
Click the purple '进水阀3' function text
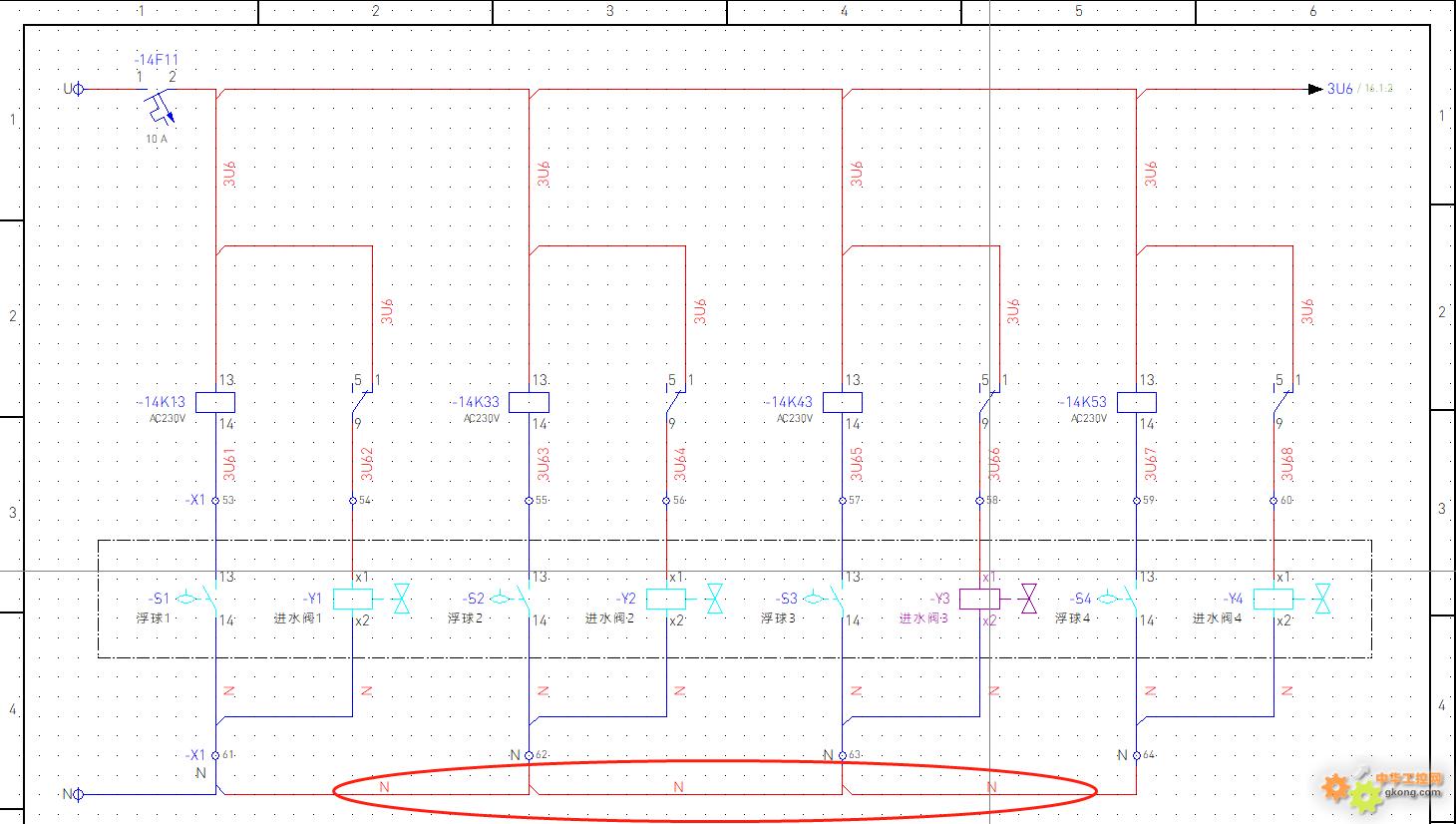pos(923,618)
